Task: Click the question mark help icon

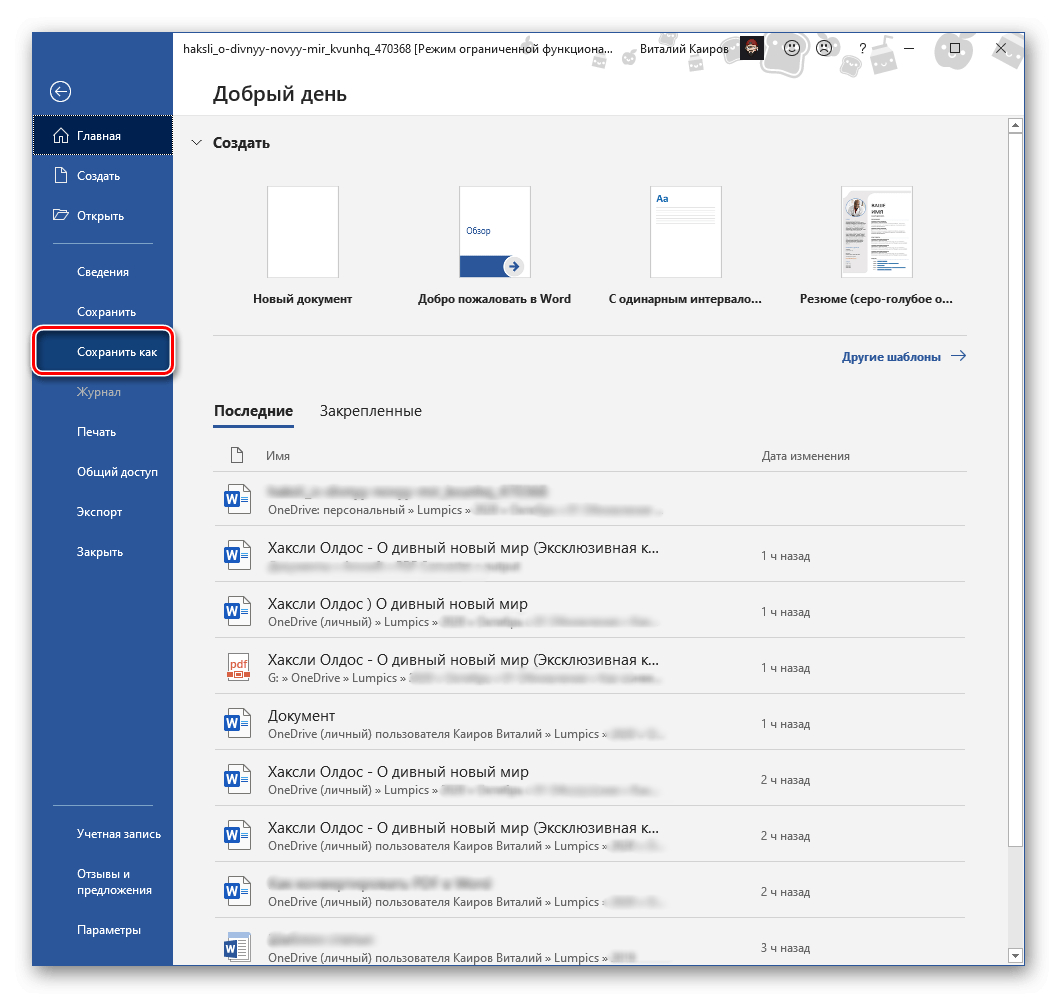Action: [x=862, y=48]
